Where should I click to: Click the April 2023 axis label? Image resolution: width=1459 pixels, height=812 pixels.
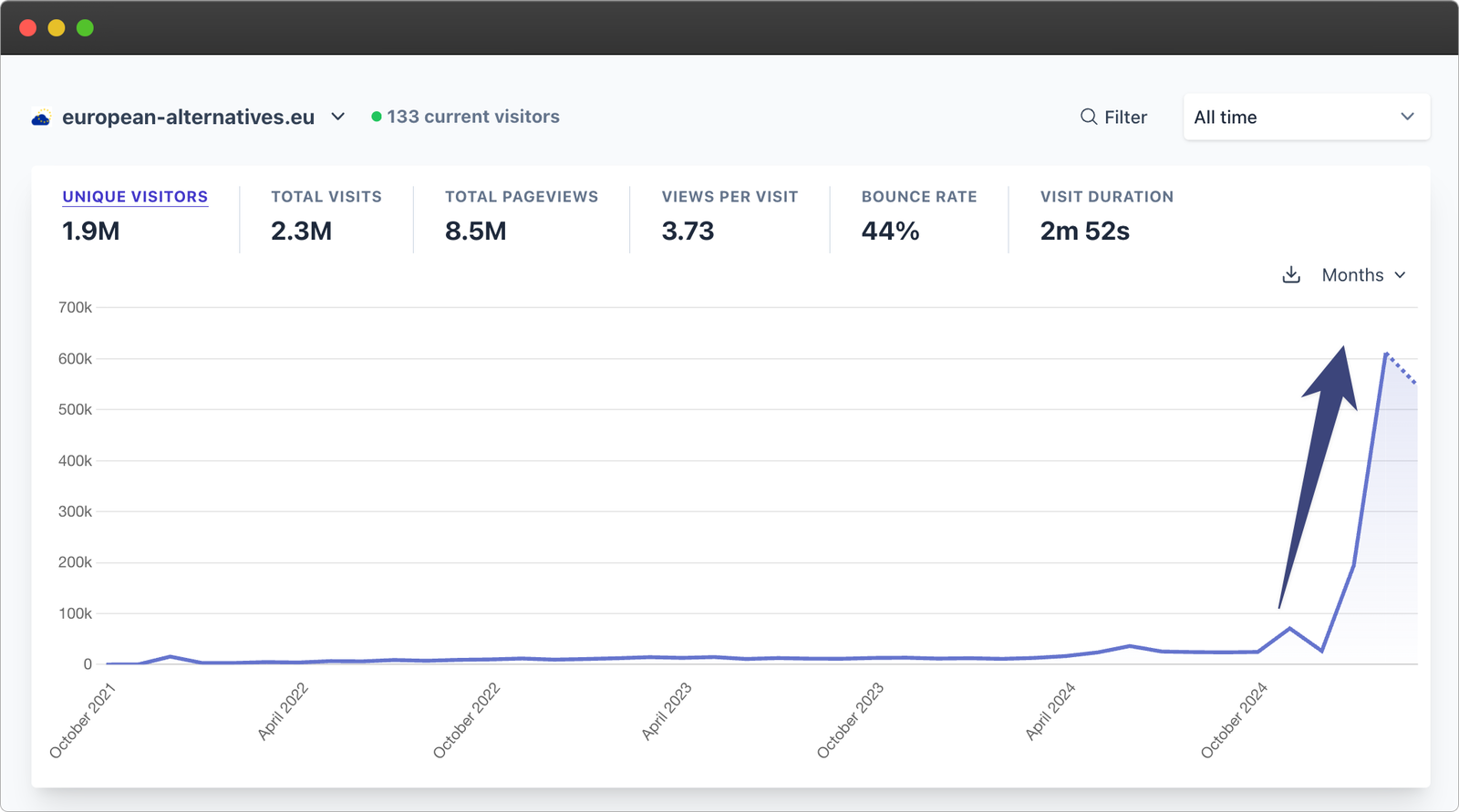point(667,711)
